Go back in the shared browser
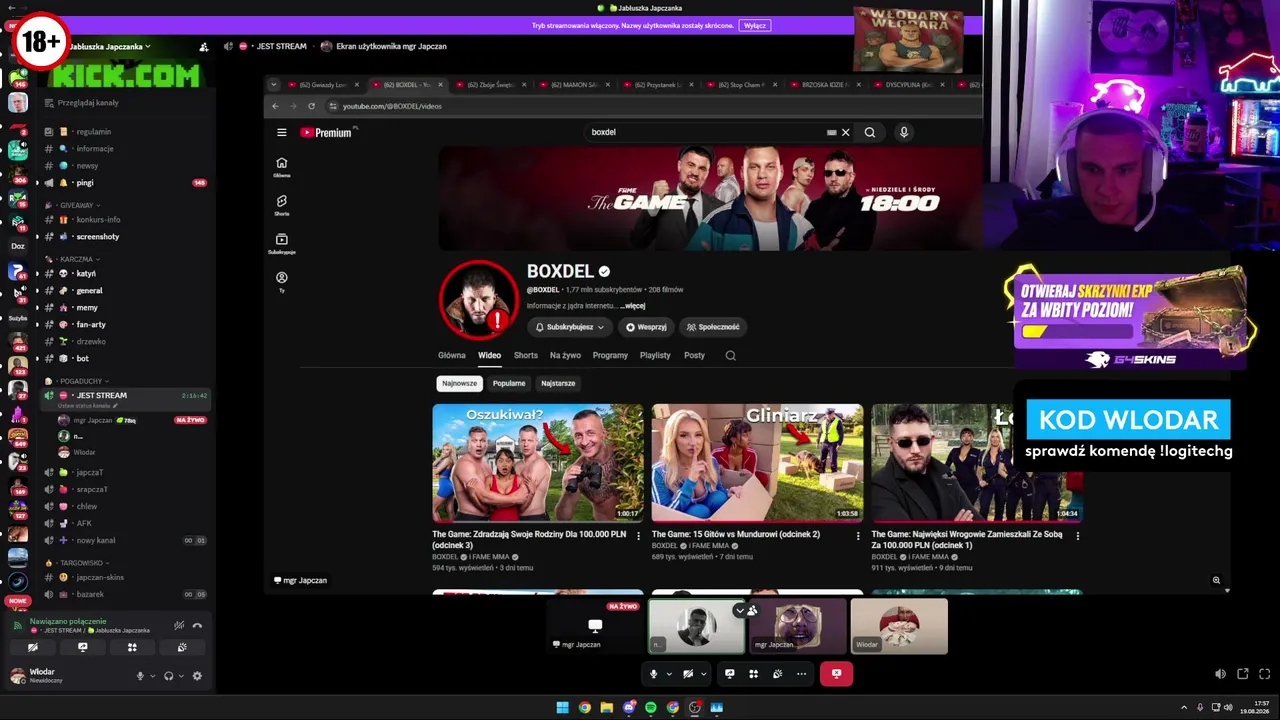 point(276,106)
